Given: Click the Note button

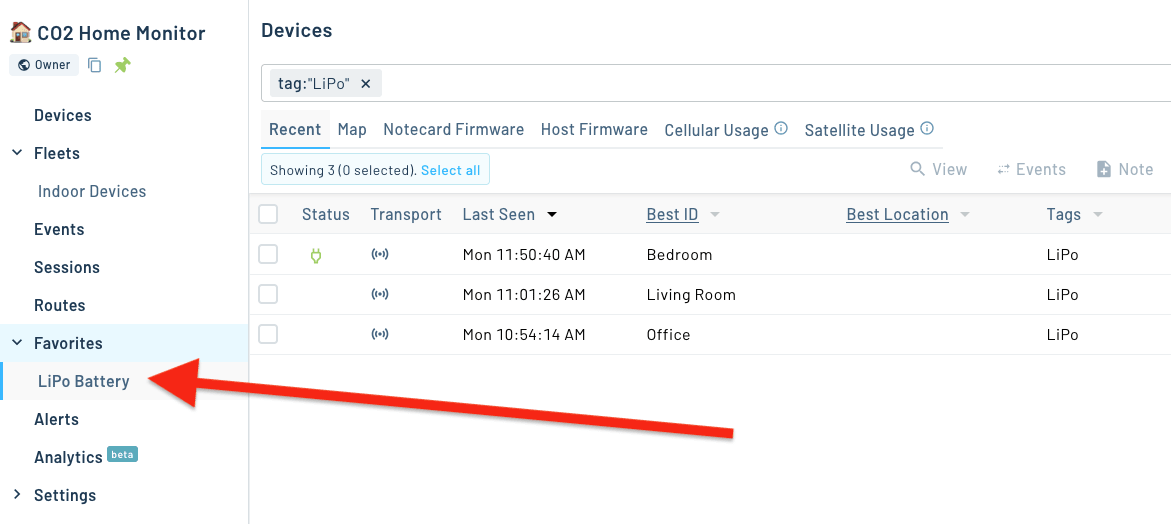Looking at the screenshot, I should pos(1125,169).
